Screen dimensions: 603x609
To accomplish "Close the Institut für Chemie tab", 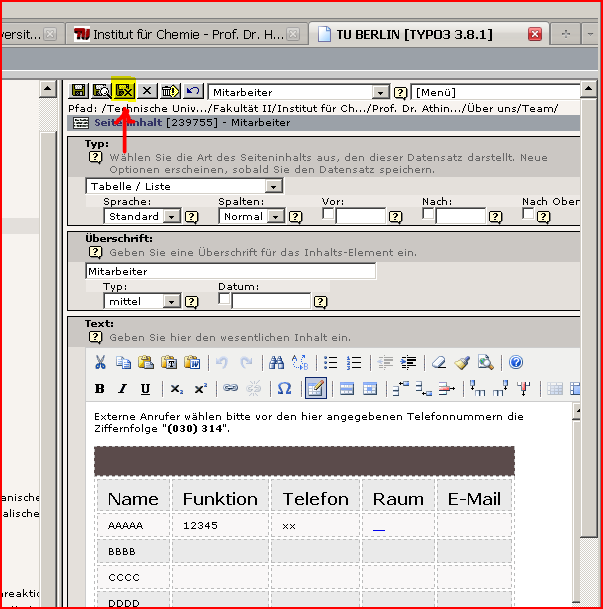I will 293,35.
